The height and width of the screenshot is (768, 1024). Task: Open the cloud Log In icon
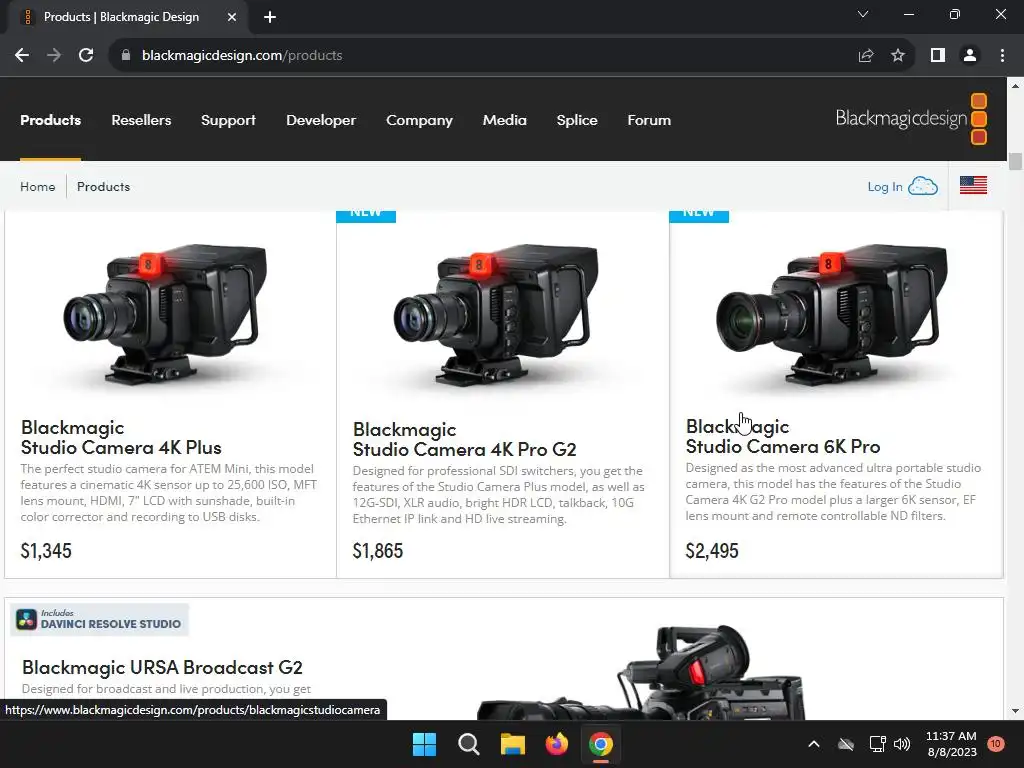pyautogui.click(x=923, y=186)
